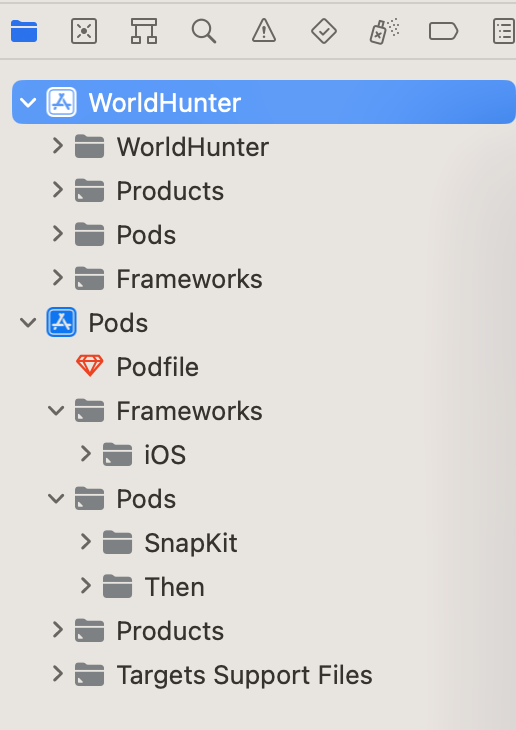Select Pods label above SnapKit

click(x=146, y=499)
